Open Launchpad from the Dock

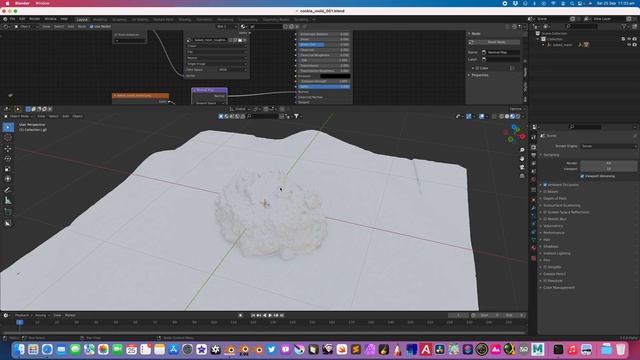tap(33, 349)
